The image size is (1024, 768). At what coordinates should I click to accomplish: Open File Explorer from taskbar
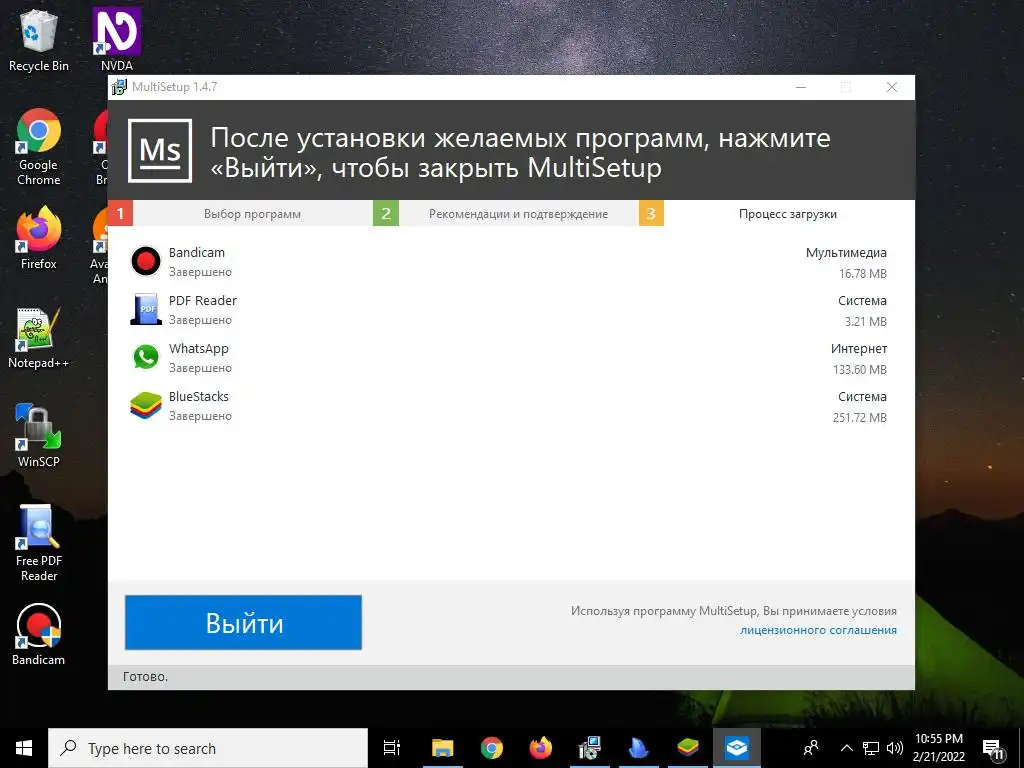click(x=442, y=748)
